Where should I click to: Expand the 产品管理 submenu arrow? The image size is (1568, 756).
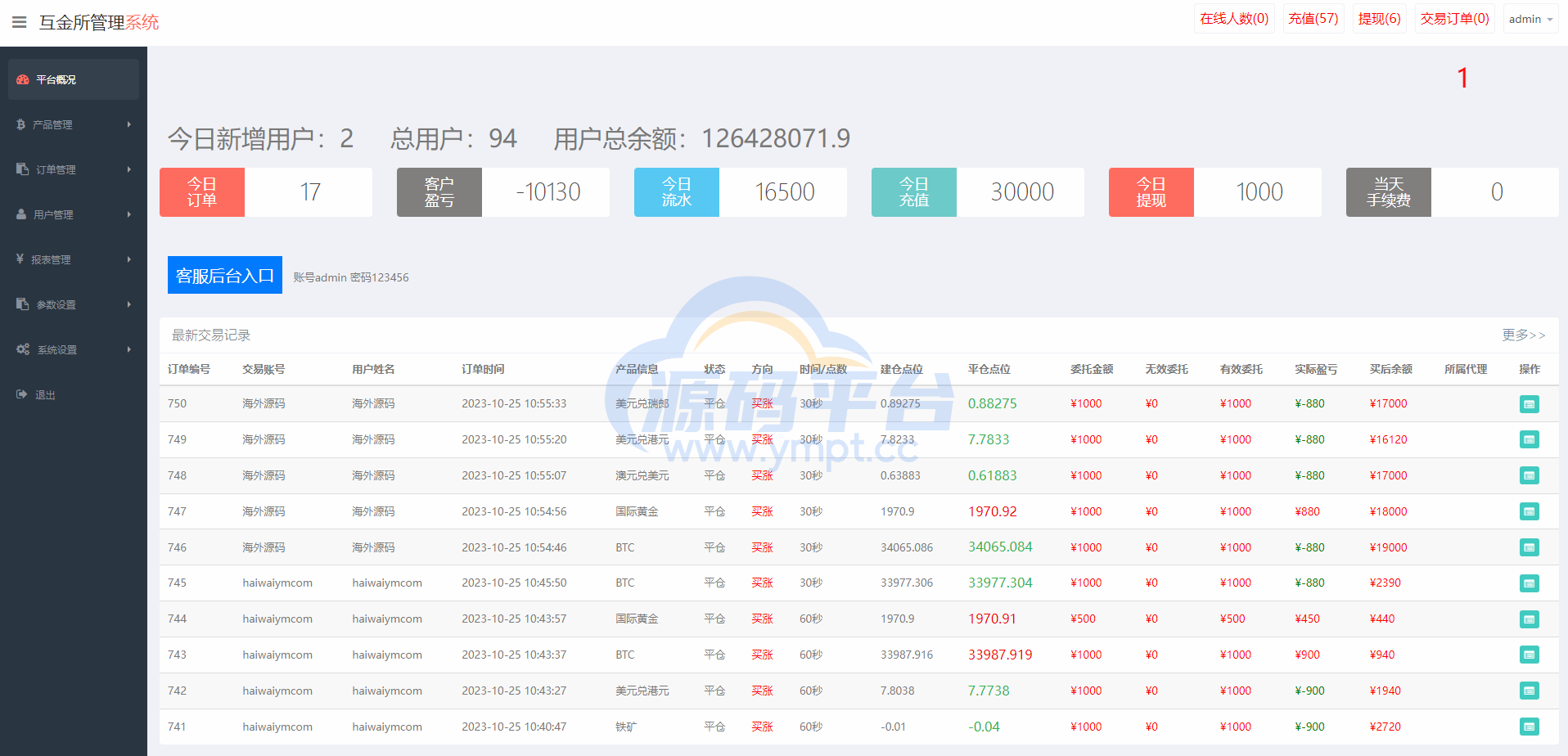click(x=128, y=124)
